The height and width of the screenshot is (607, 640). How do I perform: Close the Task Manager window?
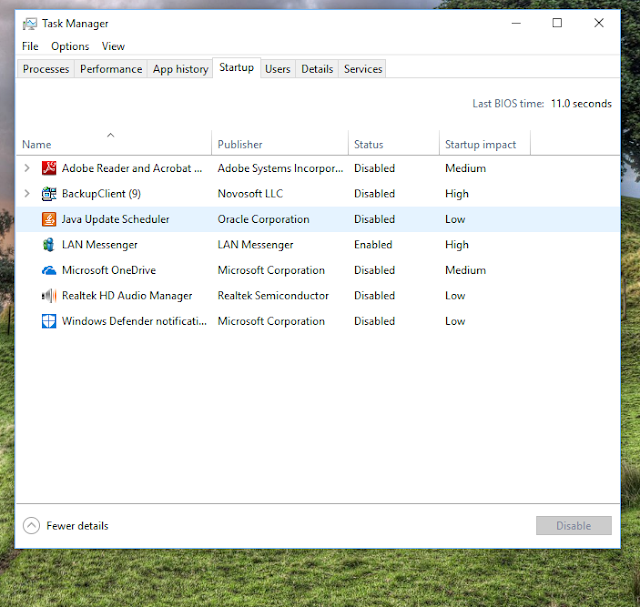[x=599, y=23]
